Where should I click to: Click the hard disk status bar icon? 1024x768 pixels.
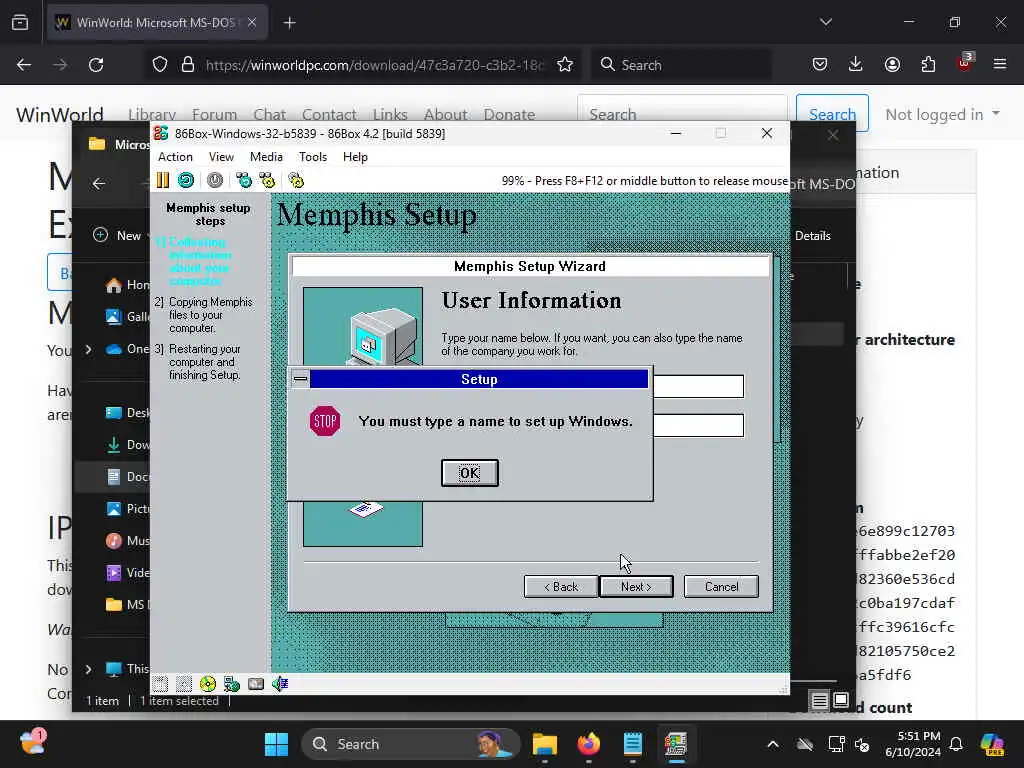point(256,684)
